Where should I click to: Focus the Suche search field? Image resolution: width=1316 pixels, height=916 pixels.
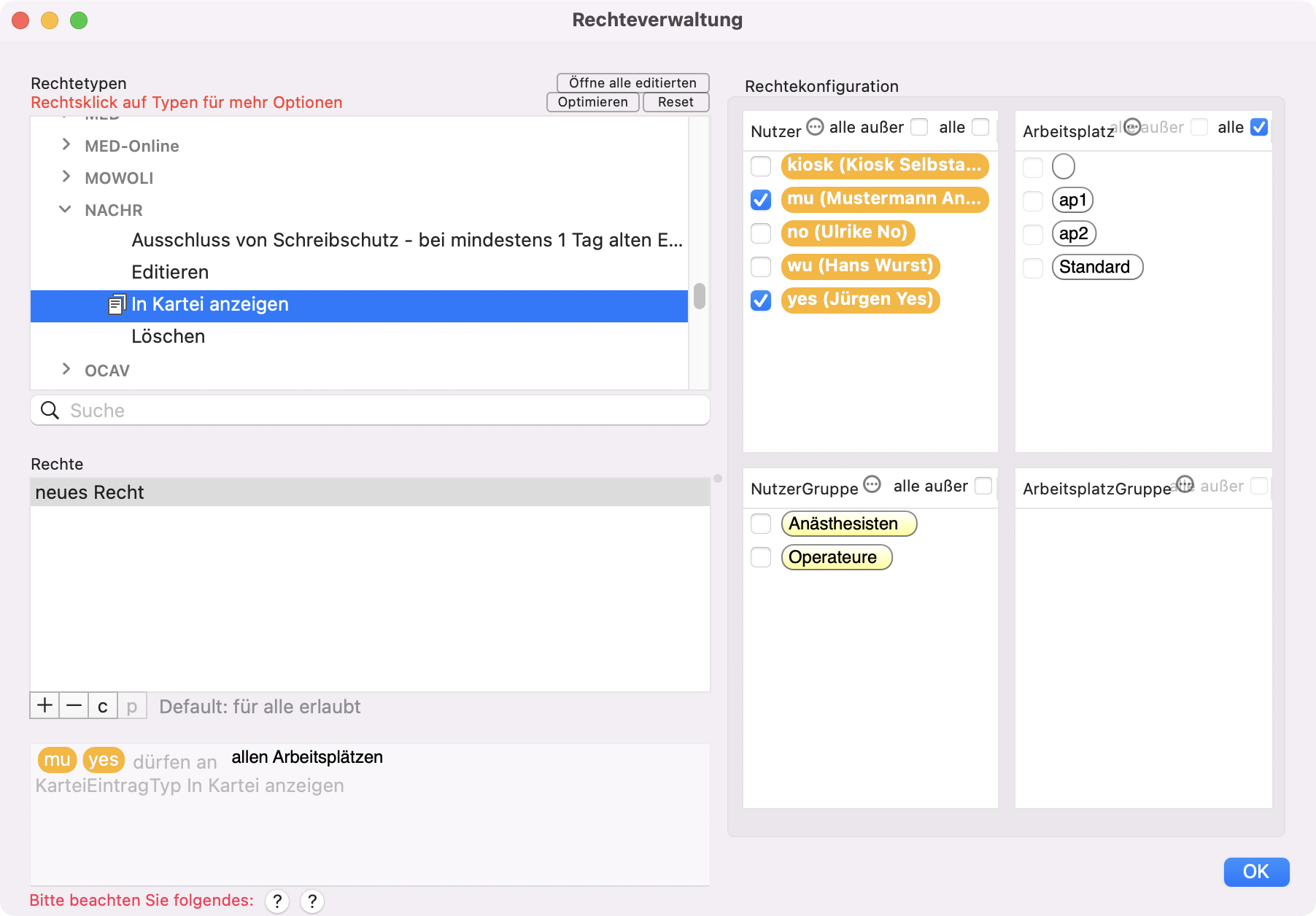coord(370,411)
